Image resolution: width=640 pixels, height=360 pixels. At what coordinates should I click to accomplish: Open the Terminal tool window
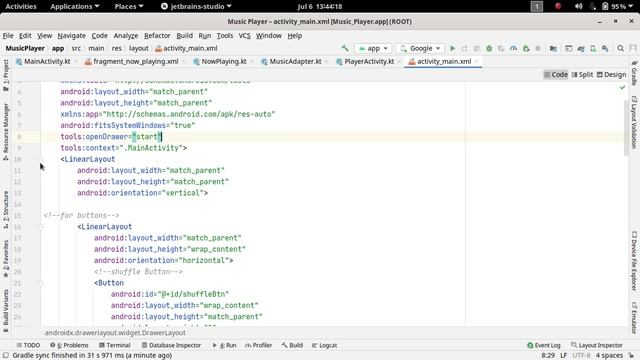pos(115,345)
